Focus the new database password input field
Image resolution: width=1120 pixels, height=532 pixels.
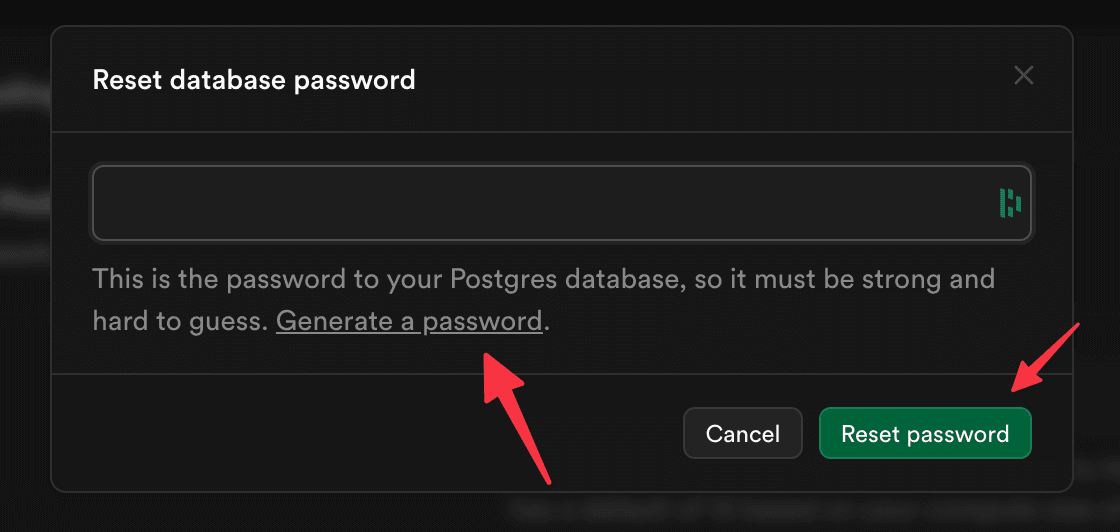tap(540, 203)
